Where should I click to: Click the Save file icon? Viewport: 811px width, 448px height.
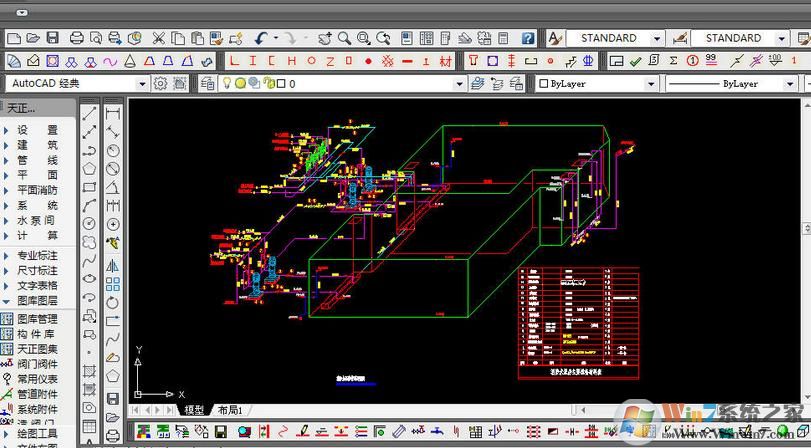(x=52, y=38)
